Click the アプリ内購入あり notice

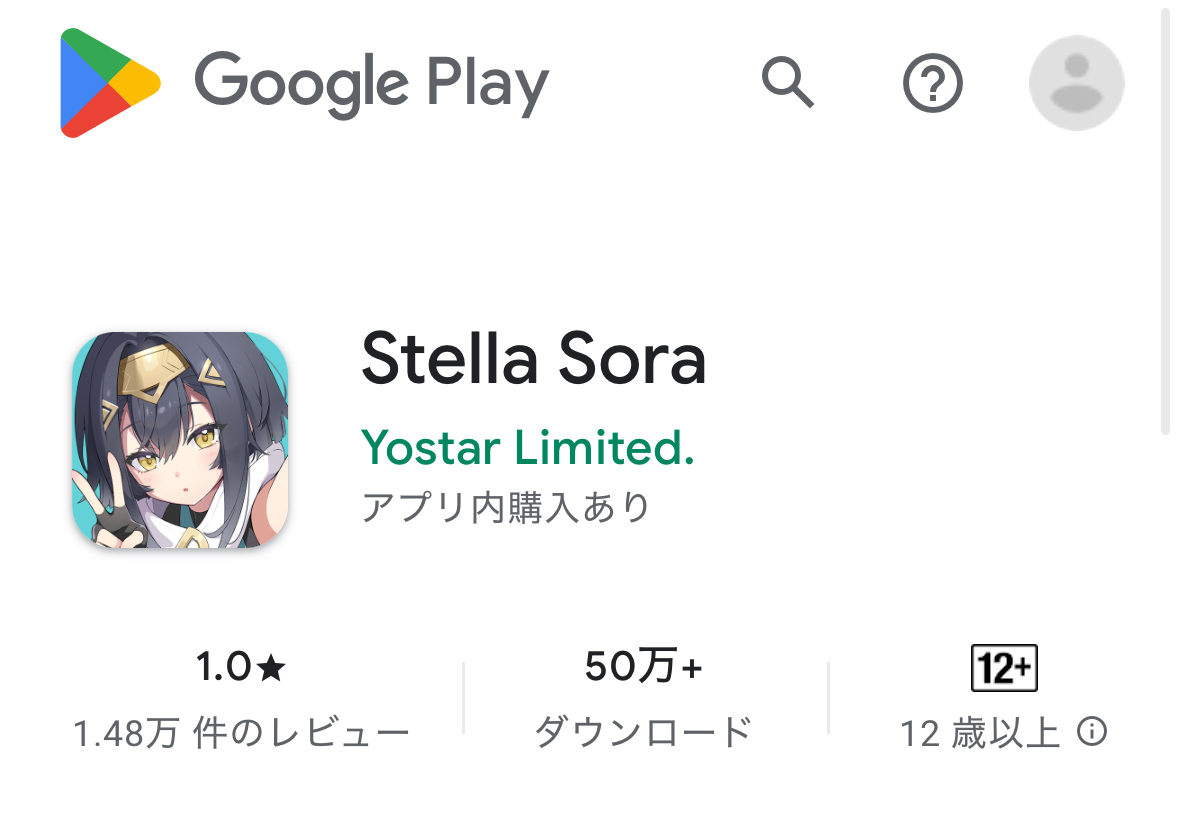click(506, 507)
